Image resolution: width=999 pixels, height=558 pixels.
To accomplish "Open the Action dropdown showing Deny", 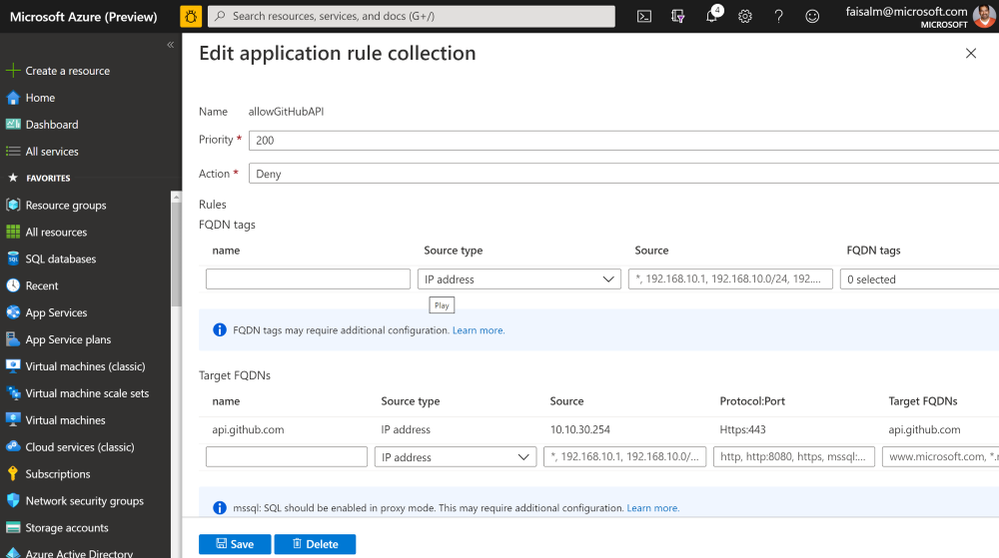I will point(624,174).
